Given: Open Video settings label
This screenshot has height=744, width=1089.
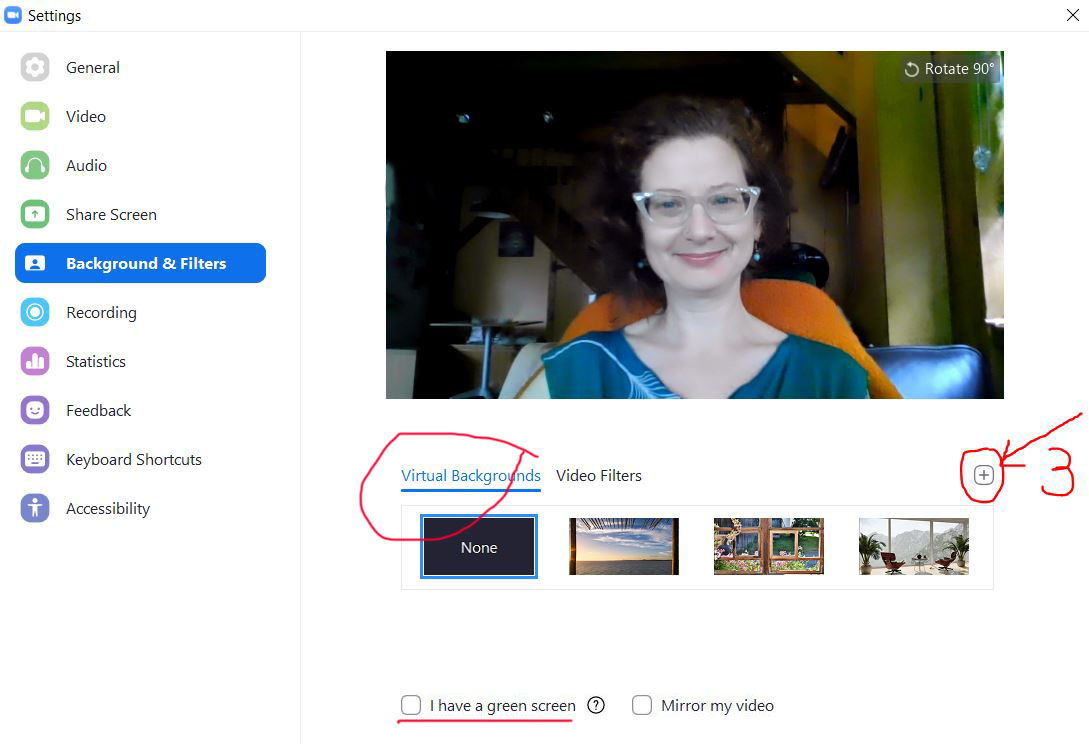Looking at the screenshot, I should (x=86, y=116).
